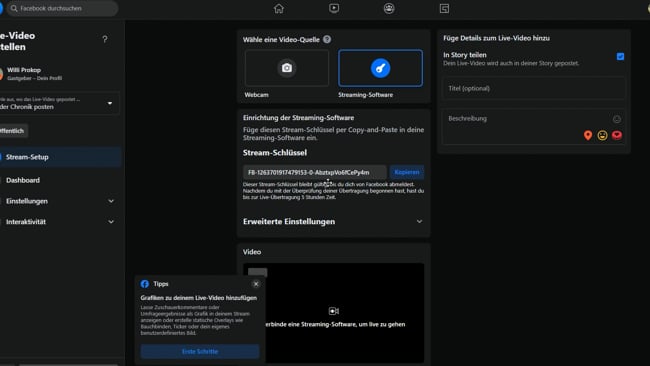Viewport: 650px width, 366px height.
Task: Click the help question mark in sidebar
Action: pos(105,39)
